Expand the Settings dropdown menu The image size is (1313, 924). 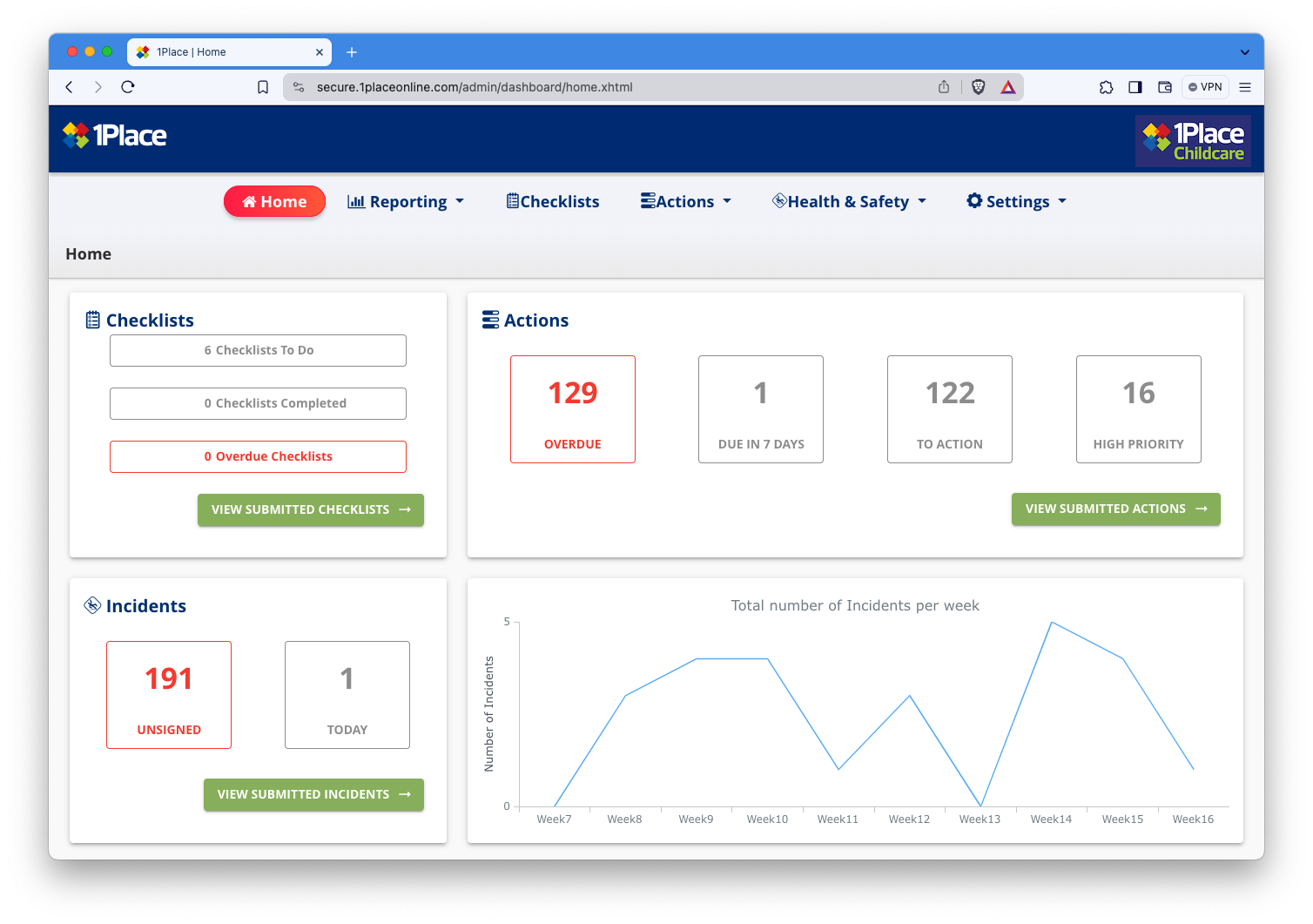pos(1016,202)
